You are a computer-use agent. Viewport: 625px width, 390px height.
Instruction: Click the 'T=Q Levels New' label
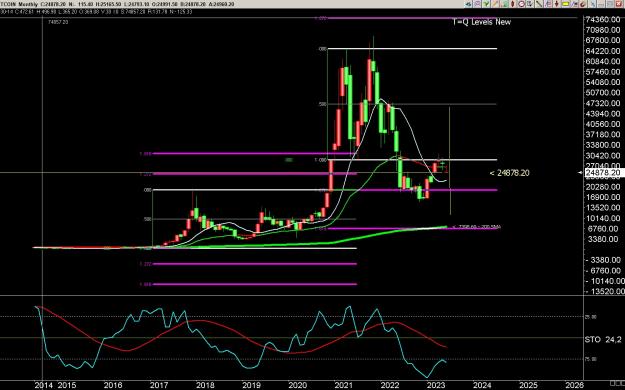(481, 22)
